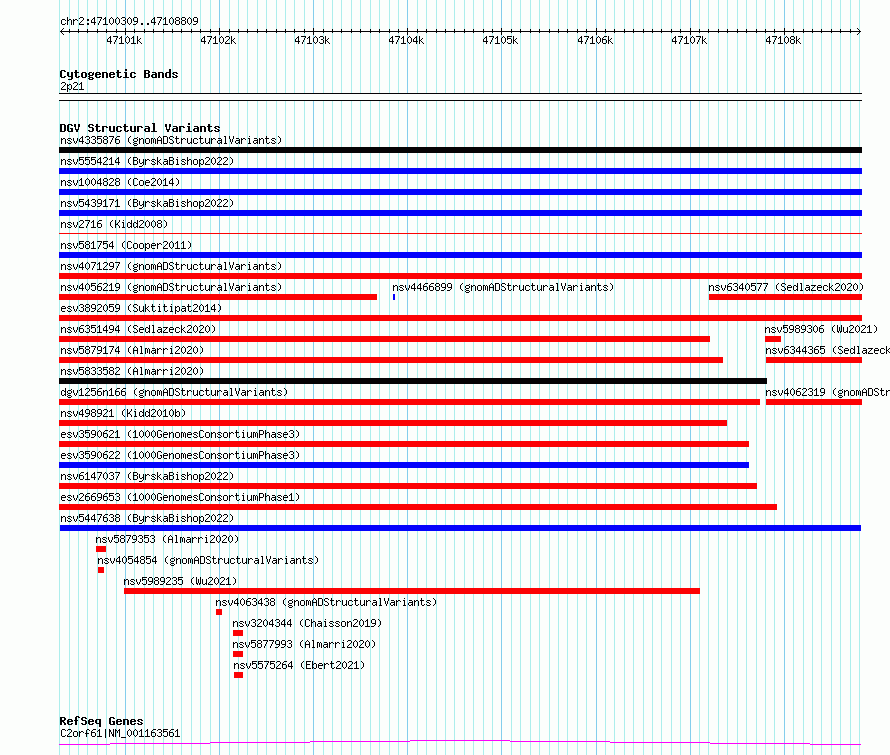
Task: Click the tiny blue mark of nsv4466899
Action: click(394, 297)
